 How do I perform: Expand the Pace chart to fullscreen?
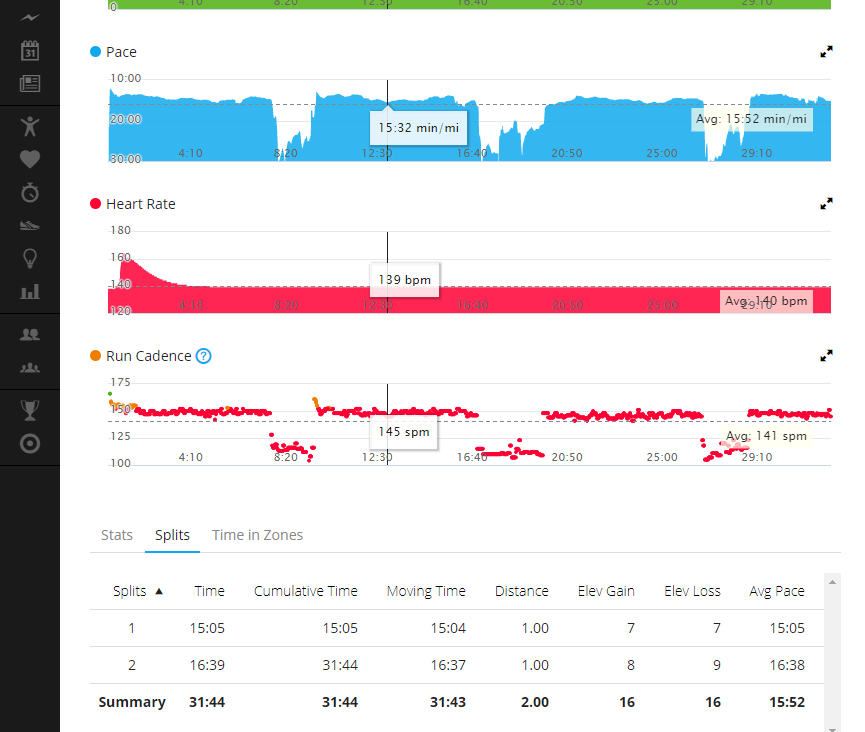(826, 52)
